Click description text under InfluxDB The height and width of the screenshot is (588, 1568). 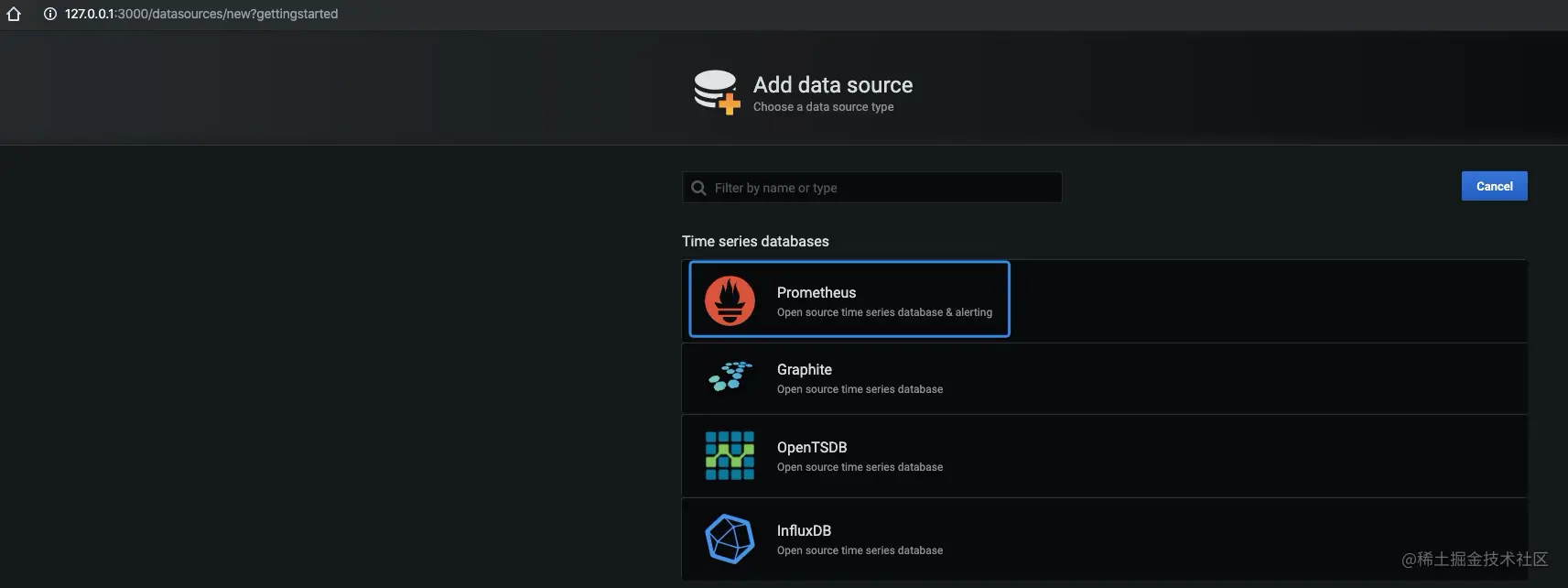point(860,550)
